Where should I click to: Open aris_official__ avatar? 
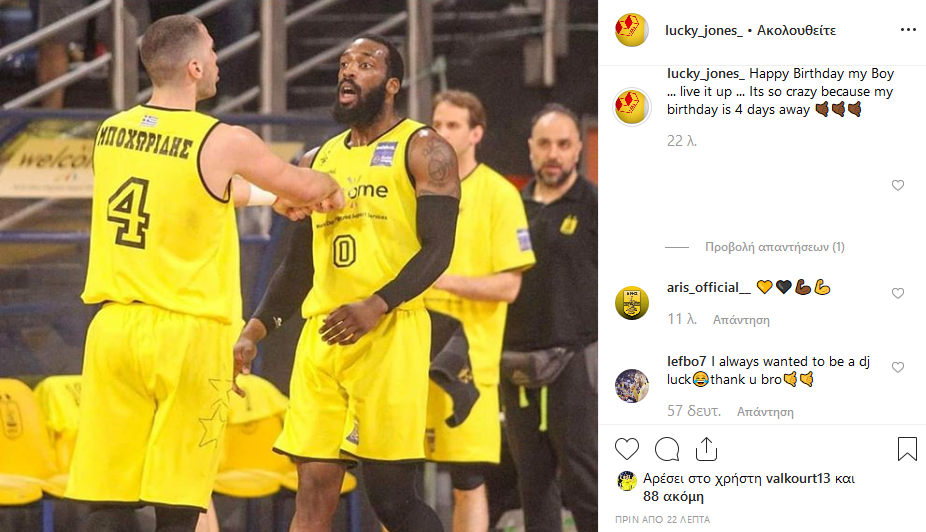point(631,303)
